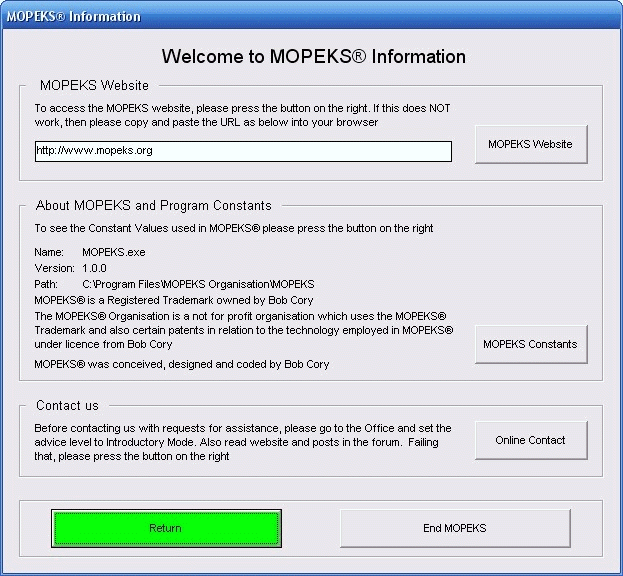This screenshot has width=623, height=576.
Task: Click the 'MOPEKS Website' group label
Action: (x=94, y=85)
